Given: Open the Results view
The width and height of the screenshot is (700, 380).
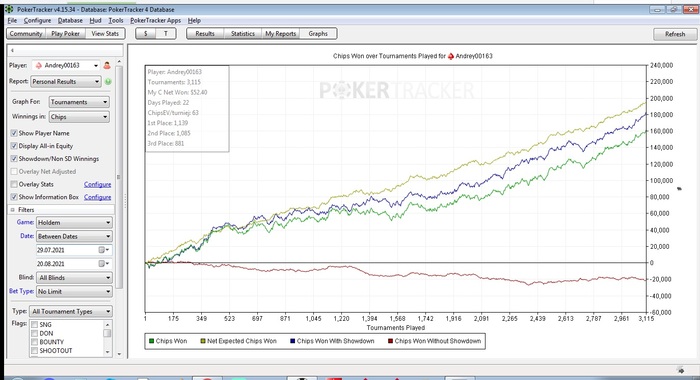Looking at the screenshot, I should (205, 33).
